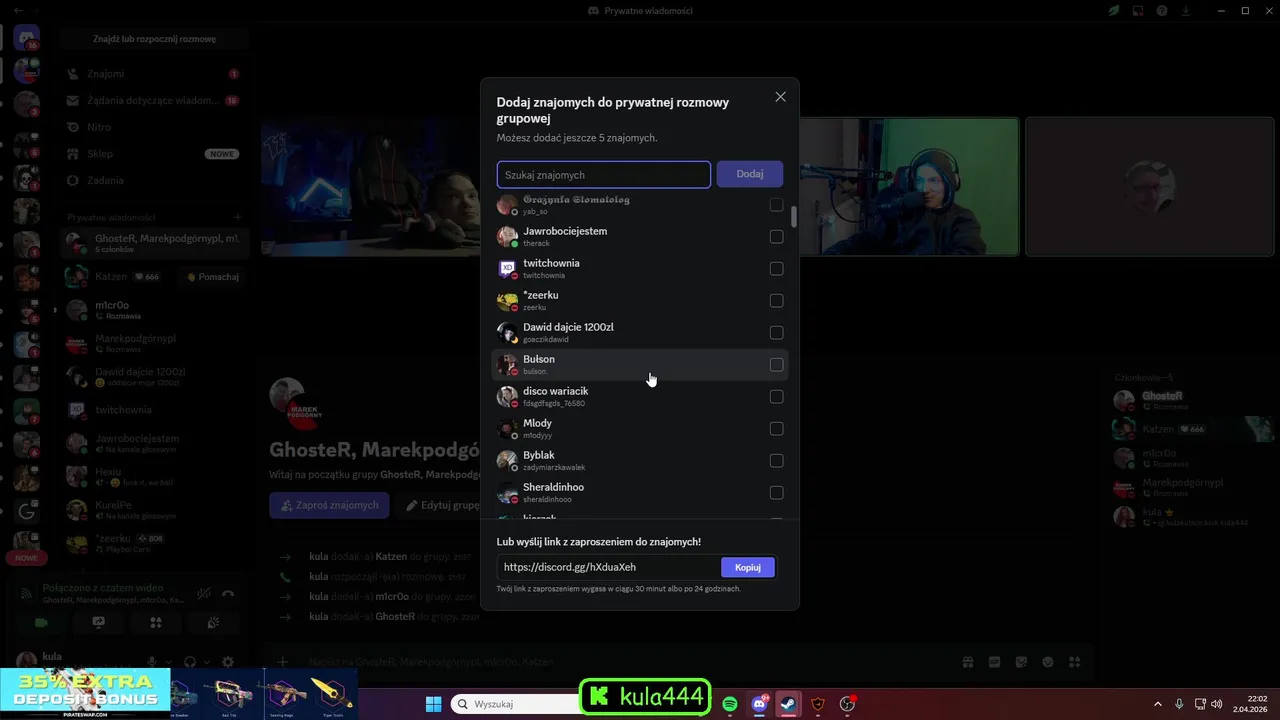The height and width of the screenshot is (720, 1280).
Task: Open Marekpodgórnypl direct message
Action: click(153, 343)
